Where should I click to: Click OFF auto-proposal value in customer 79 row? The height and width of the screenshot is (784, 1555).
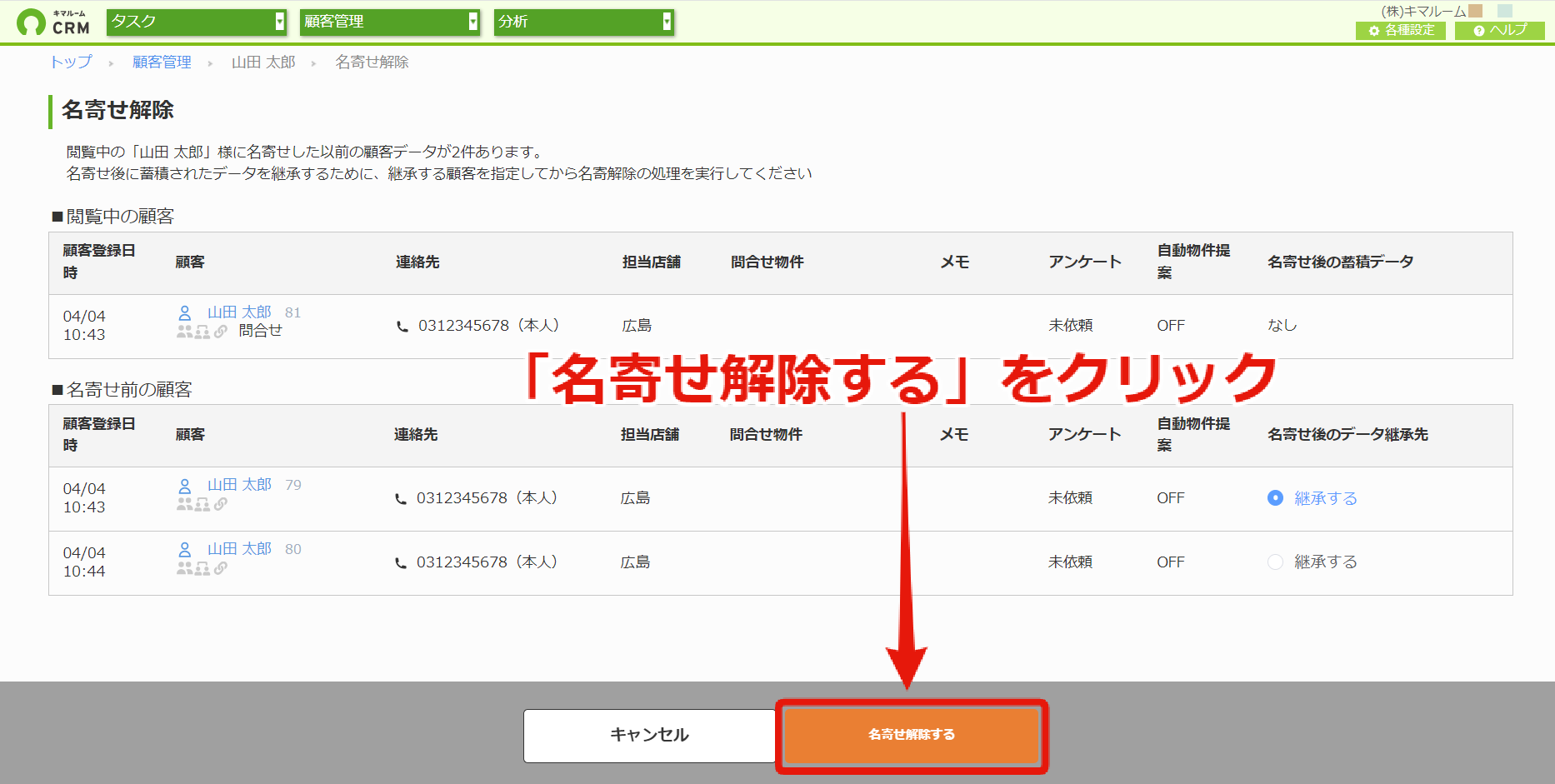tap(1170, 497)
